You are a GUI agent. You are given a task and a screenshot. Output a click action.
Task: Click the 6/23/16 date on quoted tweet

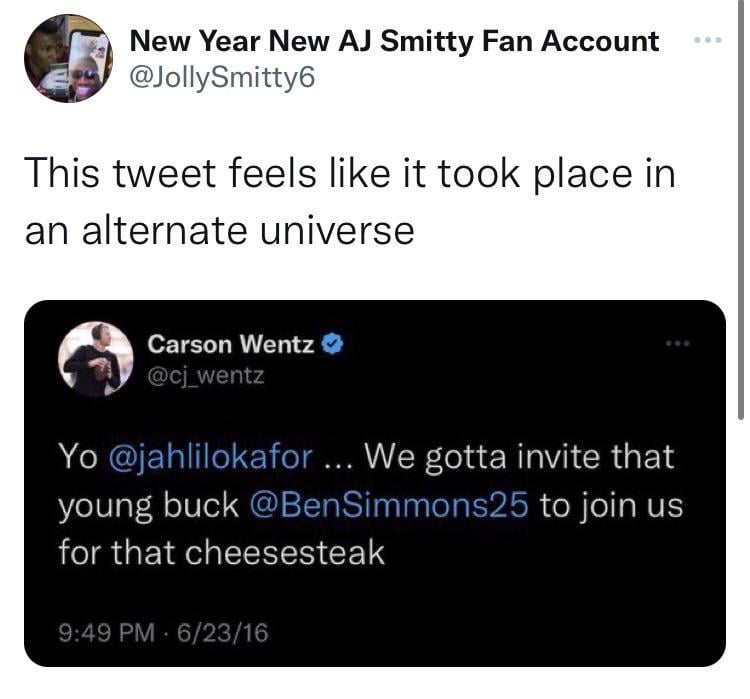pos(224,632)
